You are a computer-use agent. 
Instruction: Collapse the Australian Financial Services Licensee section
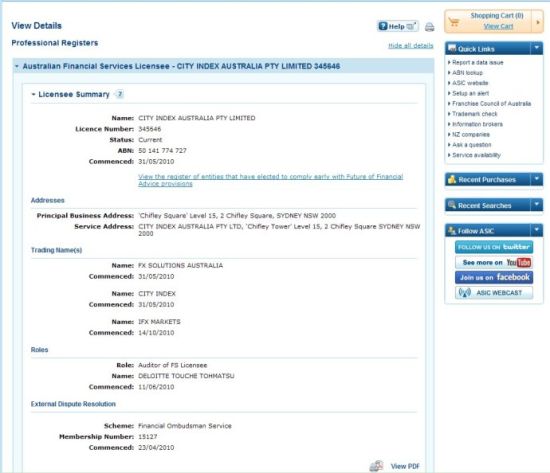tap(16, 66)
